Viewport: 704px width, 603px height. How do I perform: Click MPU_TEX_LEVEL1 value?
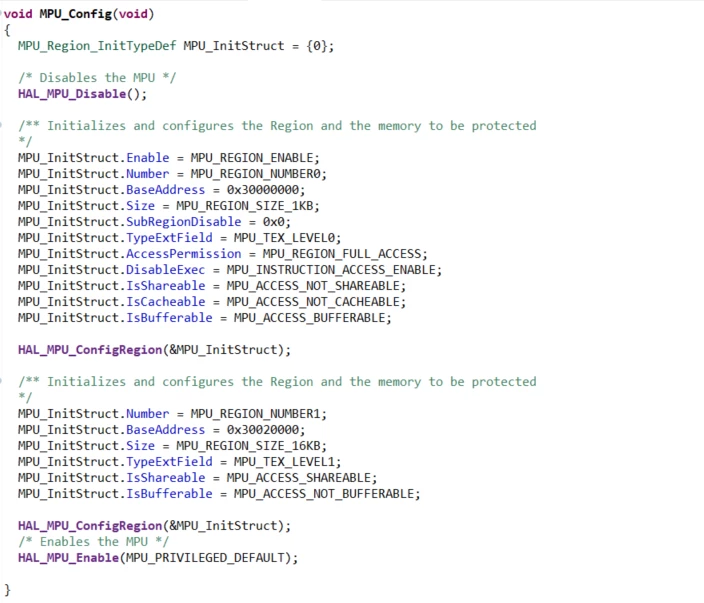285,462
